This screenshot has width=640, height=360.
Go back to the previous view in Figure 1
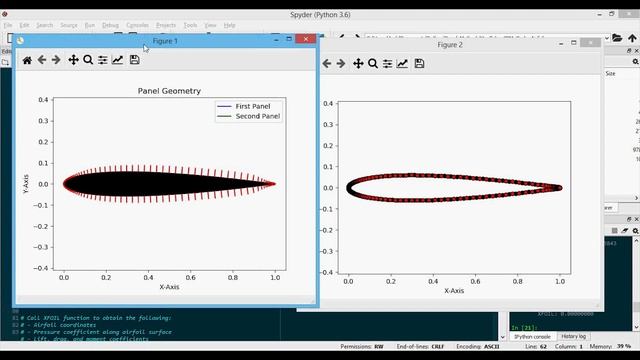[42, 60]
